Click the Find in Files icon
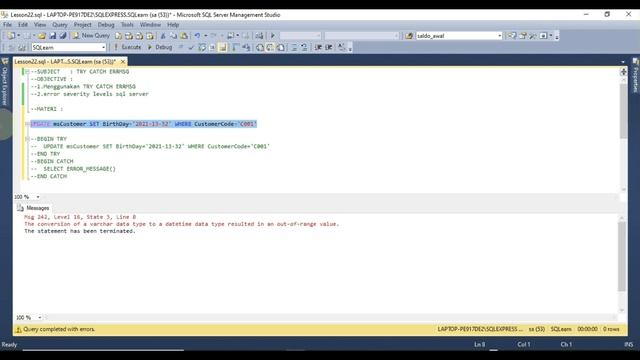Image resolution: width=640 pixels, height=360 pixels. (x=409, y=36)
